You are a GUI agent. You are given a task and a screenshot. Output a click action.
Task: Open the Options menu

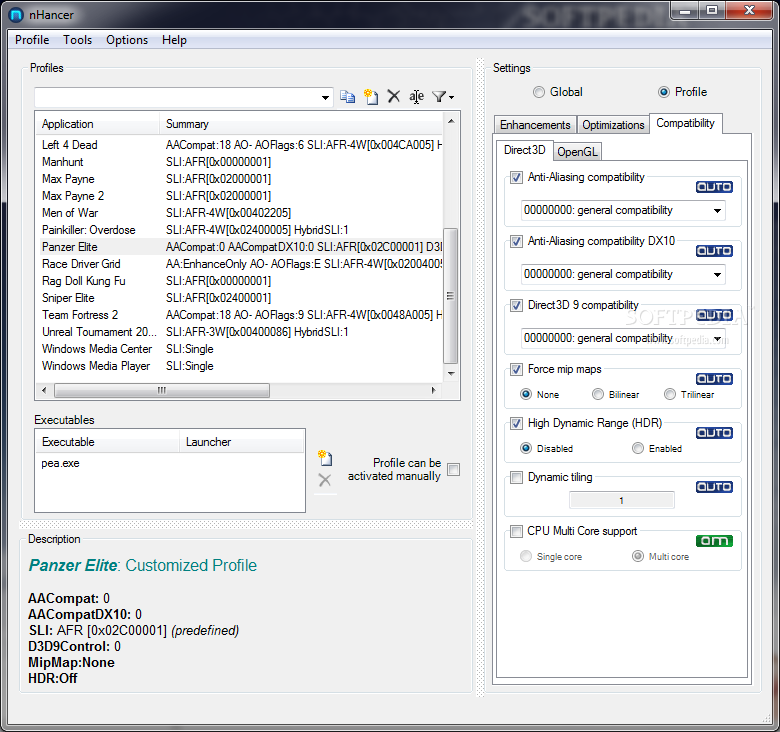coord(127,40)
